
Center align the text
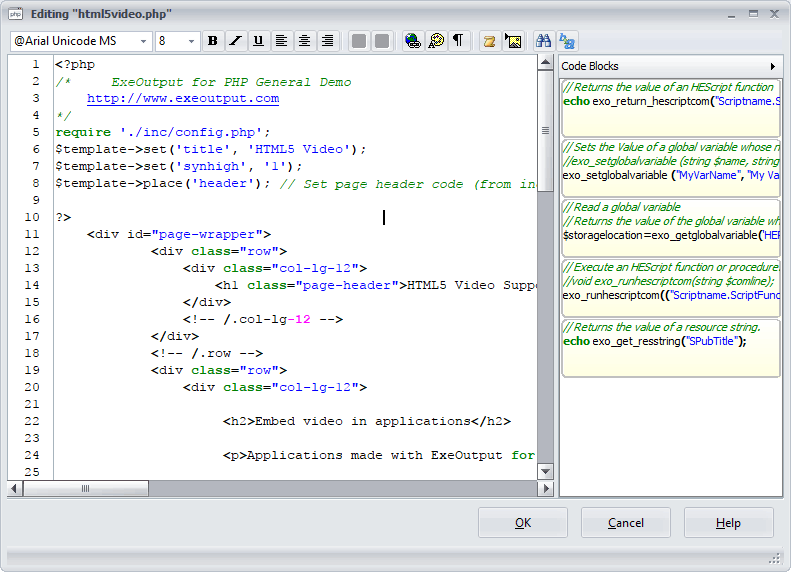(x=304, y=41)
